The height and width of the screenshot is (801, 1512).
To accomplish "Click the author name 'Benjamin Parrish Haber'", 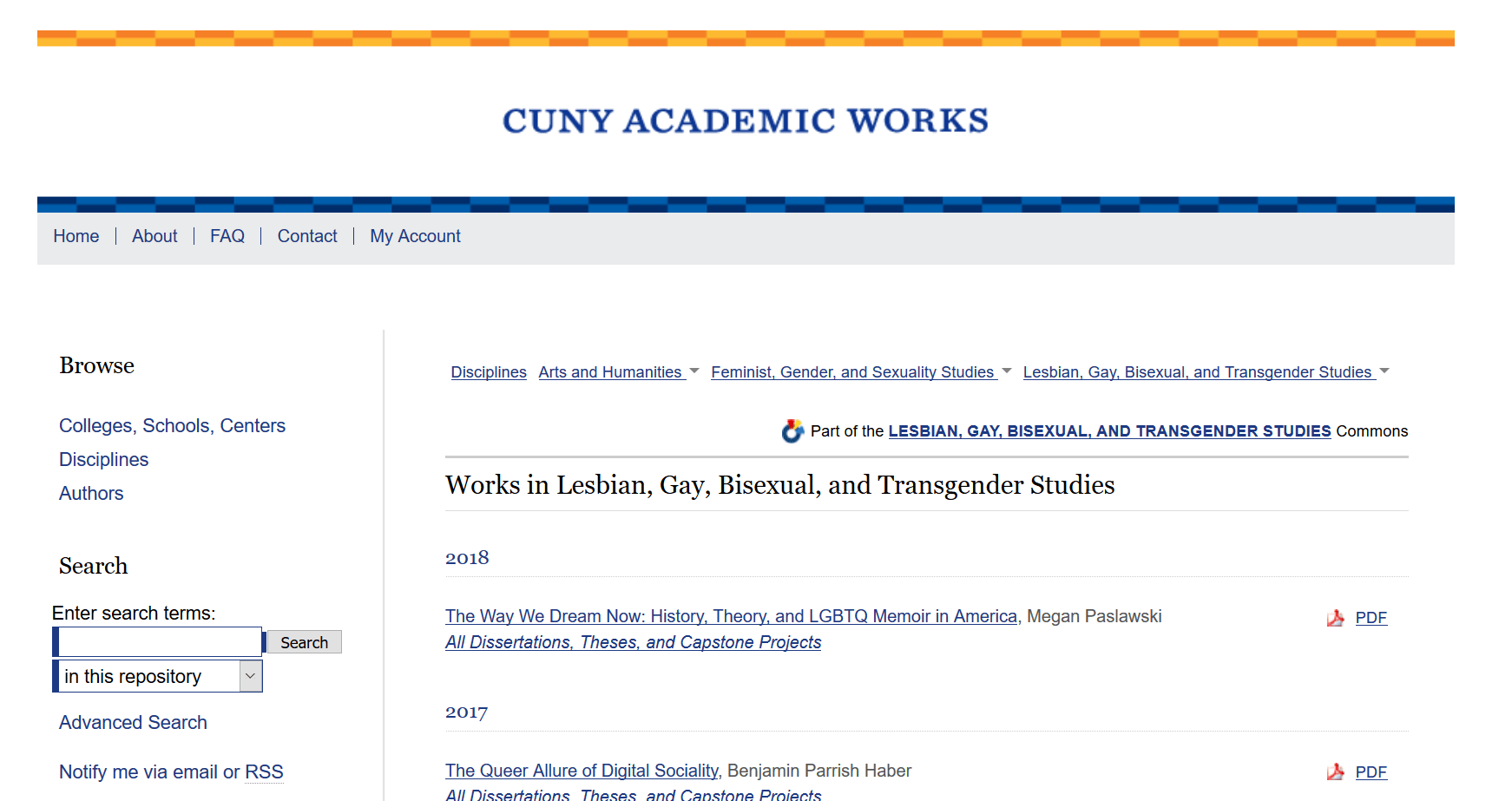I will click(x=819, y=771).
